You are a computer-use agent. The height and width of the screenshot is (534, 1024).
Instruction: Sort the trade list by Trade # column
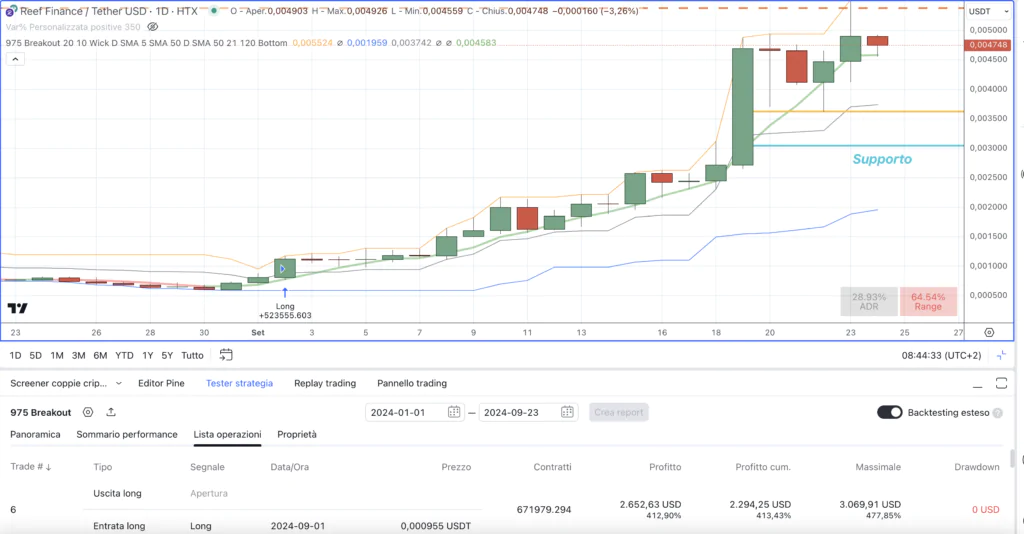coord(30,467)
